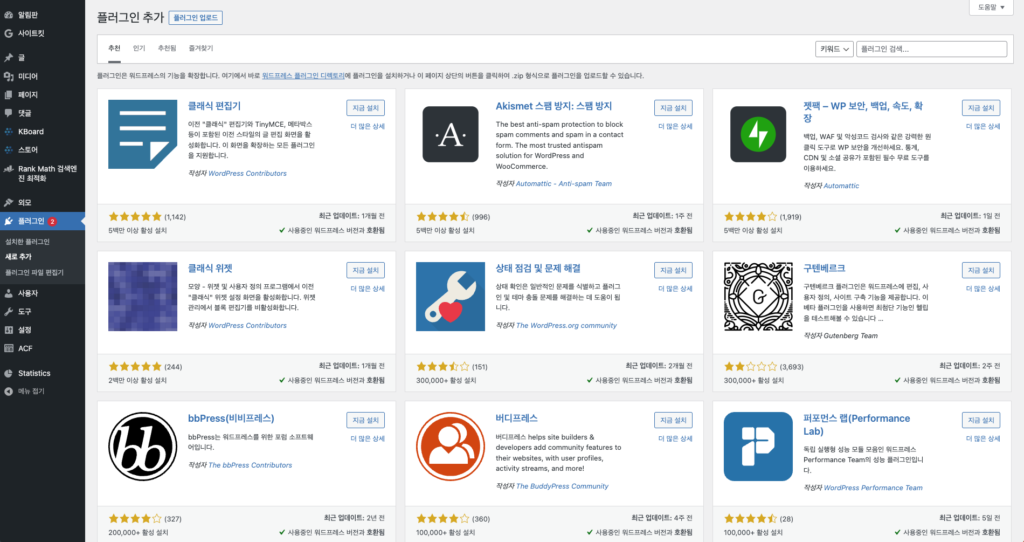Open the 알림판 dashboard icon in sidebar
Screen dimensions: 1024x542
pos(8,14)
